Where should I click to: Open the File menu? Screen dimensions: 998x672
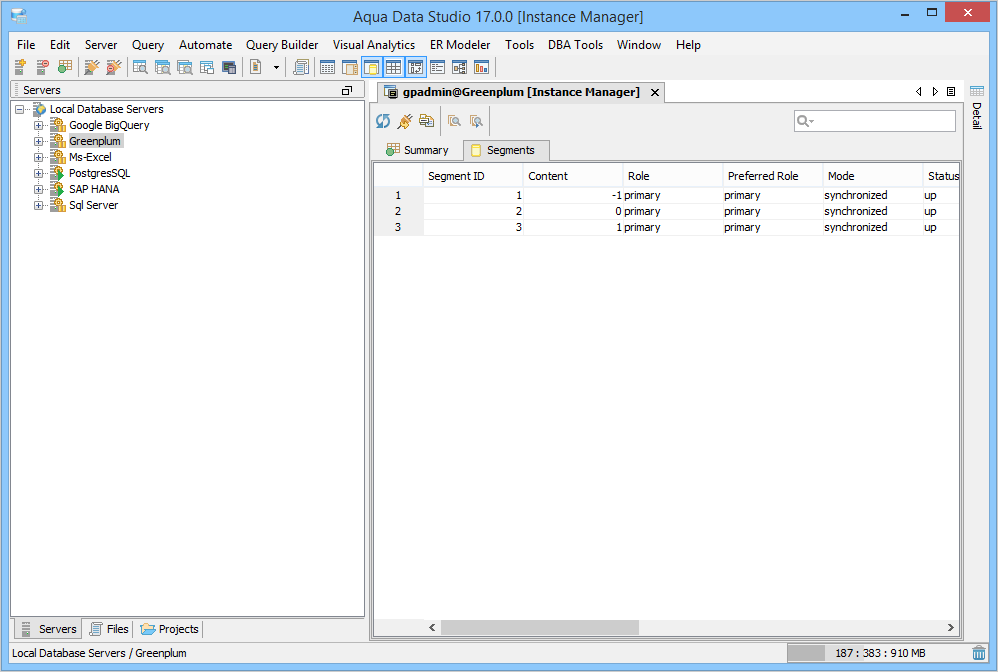pos(26,45)
